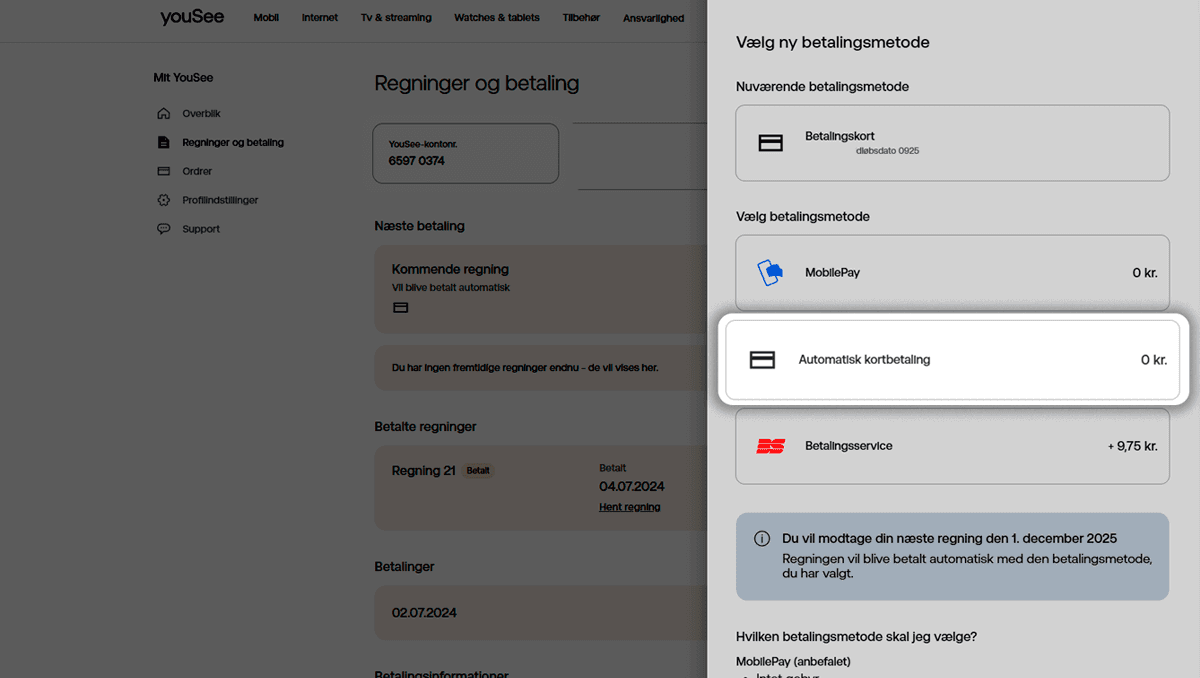Go to Watches & tablets menu
This screenshot has width=1200, height=678.
496,18
